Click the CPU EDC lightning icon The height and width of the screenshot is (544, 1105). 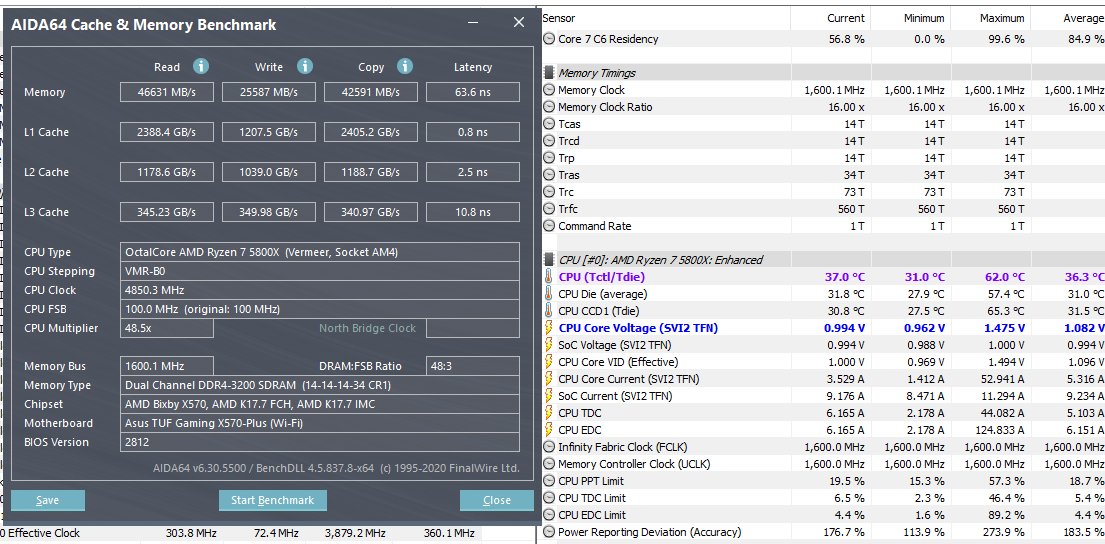(549, 430)
